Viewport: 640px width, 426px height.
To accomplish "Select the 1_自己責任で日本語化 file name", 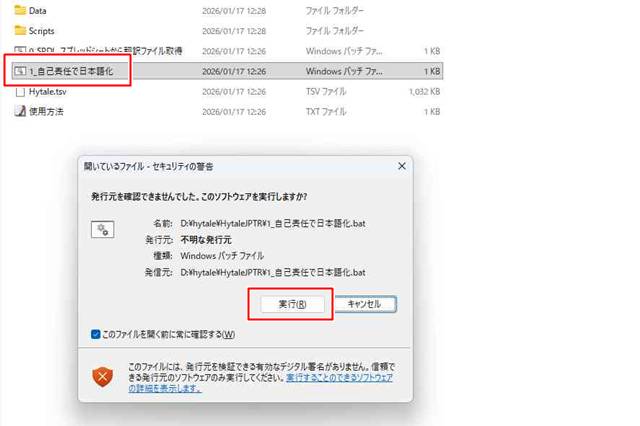I will (x=71, y=71).
